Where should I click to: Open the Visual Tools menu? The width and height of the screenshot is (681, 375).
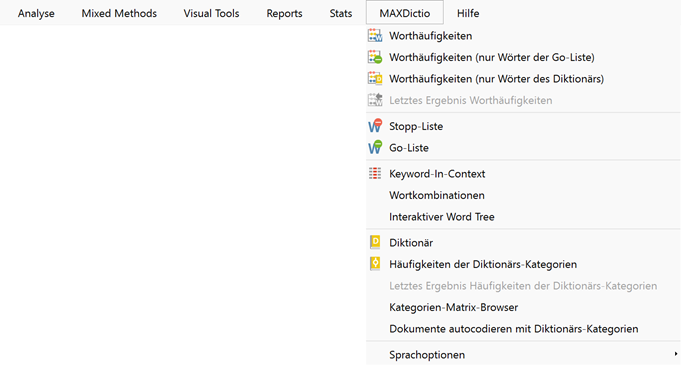[211, 13]
